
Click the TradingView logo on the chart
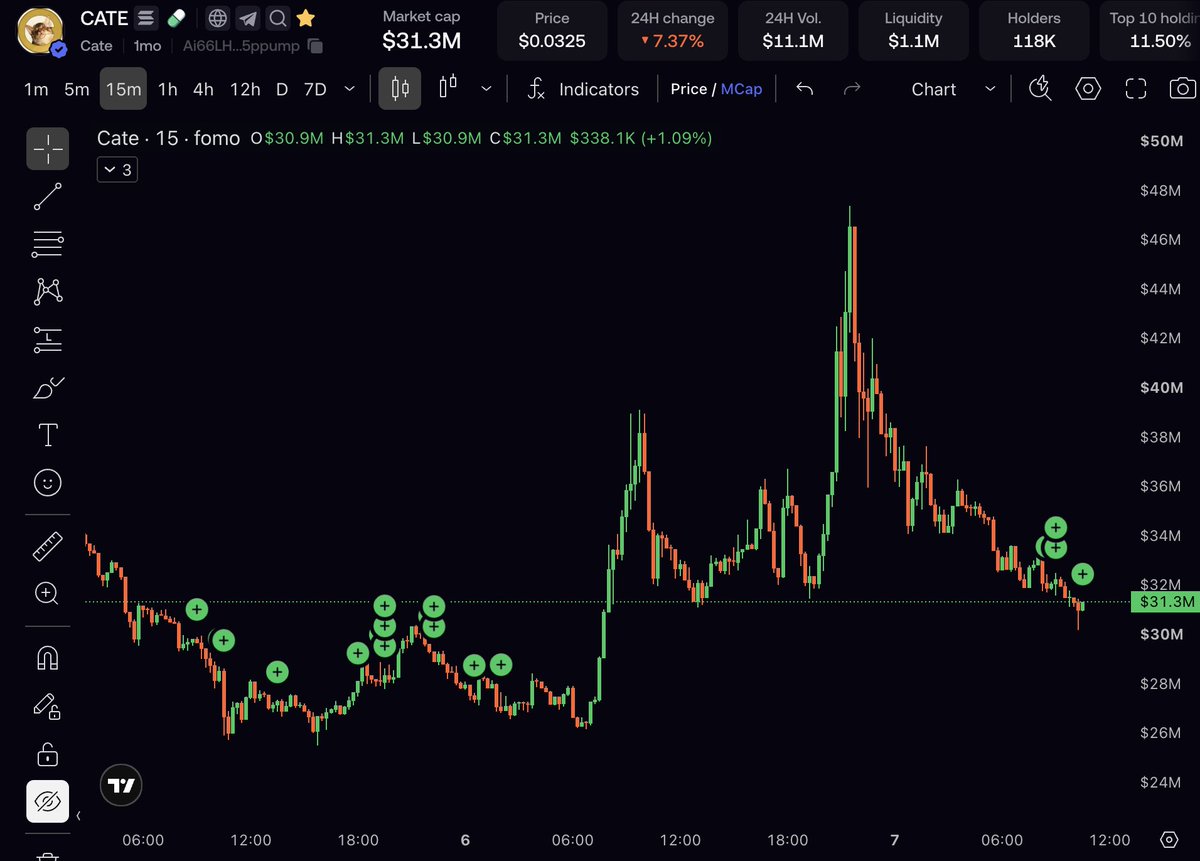[x=122, y=786]
